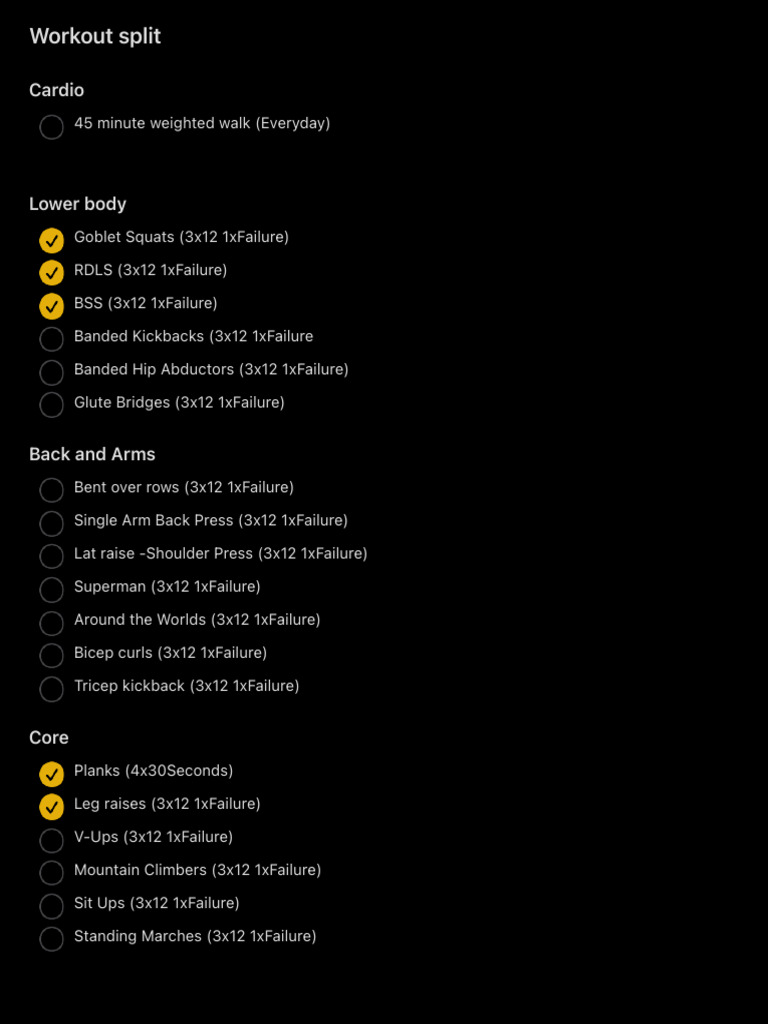Untick the Leg raises item
Image resolution: width=768 pixels, height=1024 pixels.
[52, 807]
